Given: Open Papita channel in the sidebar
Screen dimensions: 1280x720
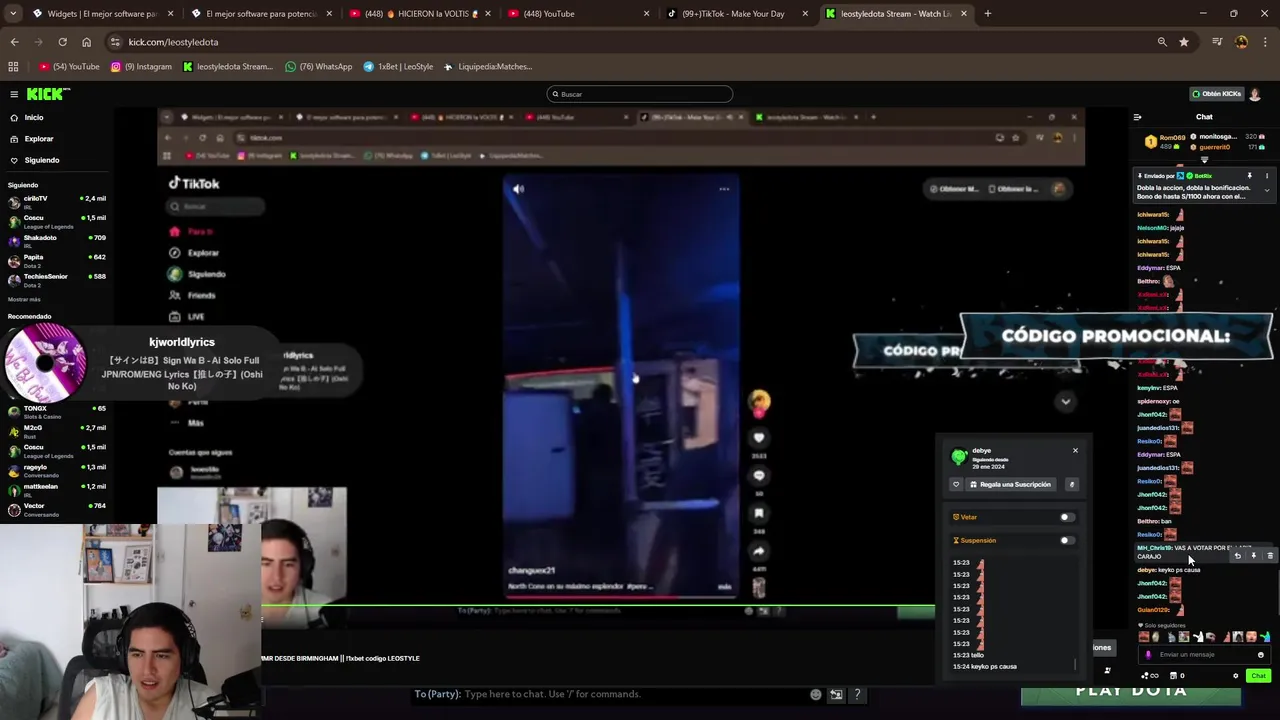Looking at the screenshot, I should click(57, 260).
